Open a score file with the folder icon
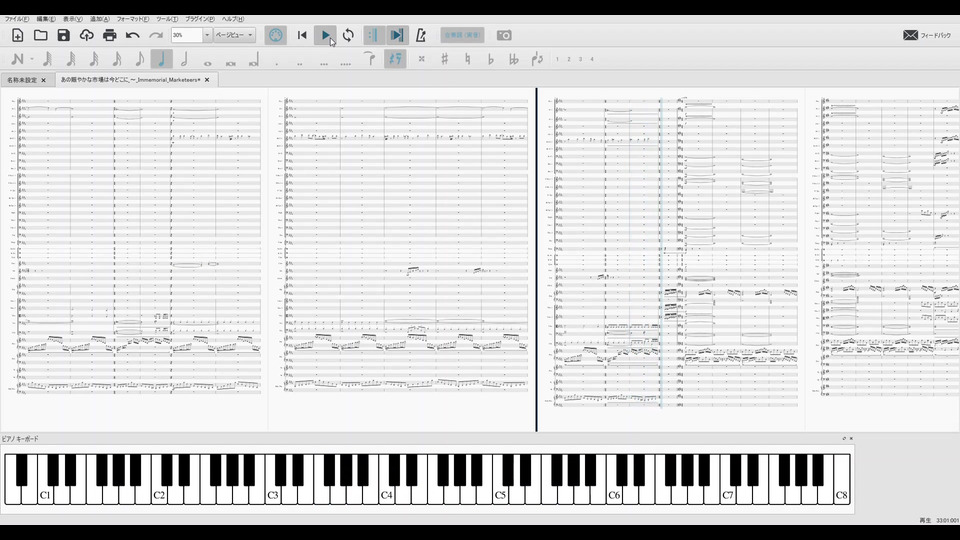The image size is (960, 540). (40, 36)
